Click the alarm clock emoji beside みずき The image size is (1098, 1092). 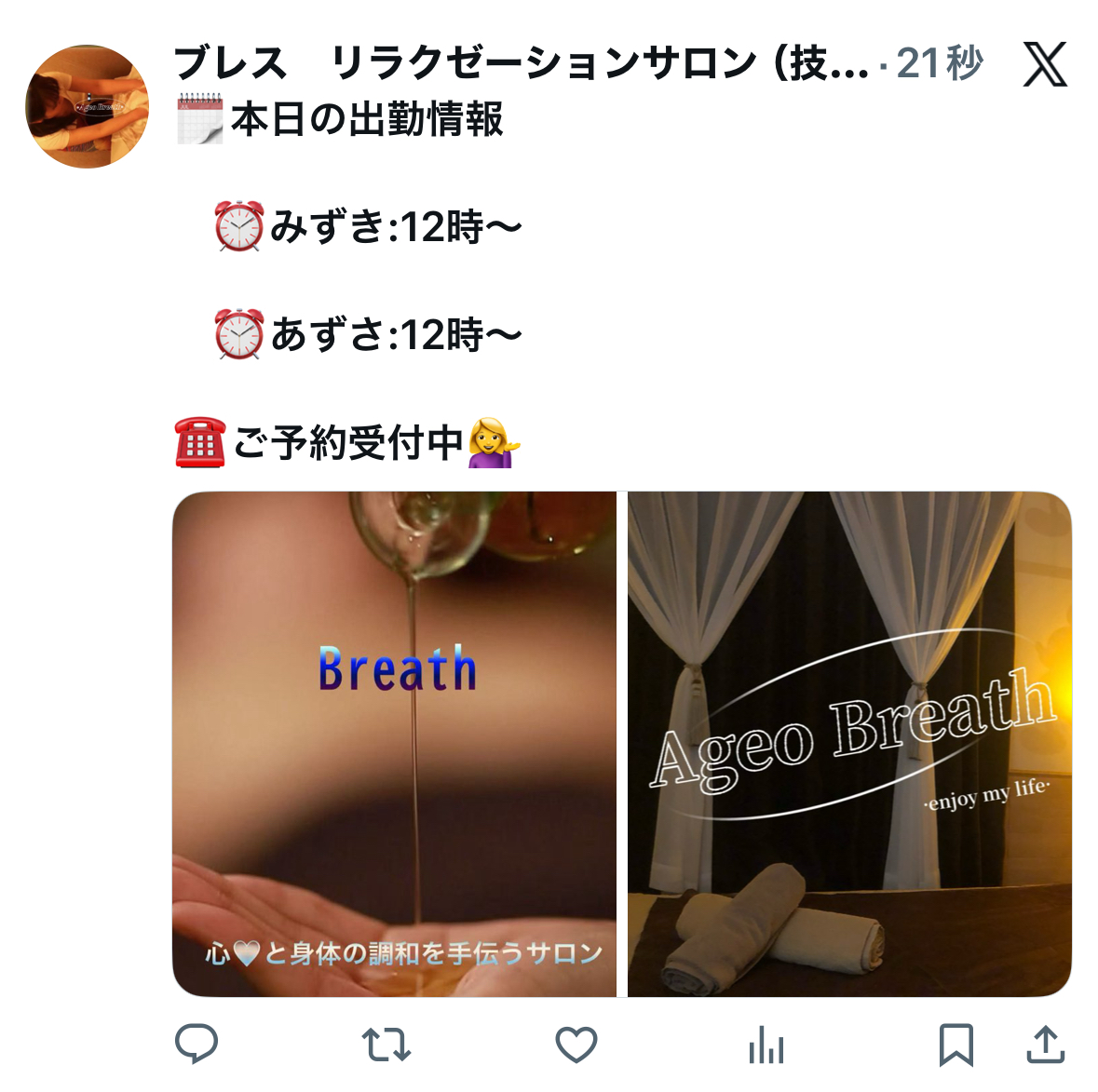tap(239, 226)
